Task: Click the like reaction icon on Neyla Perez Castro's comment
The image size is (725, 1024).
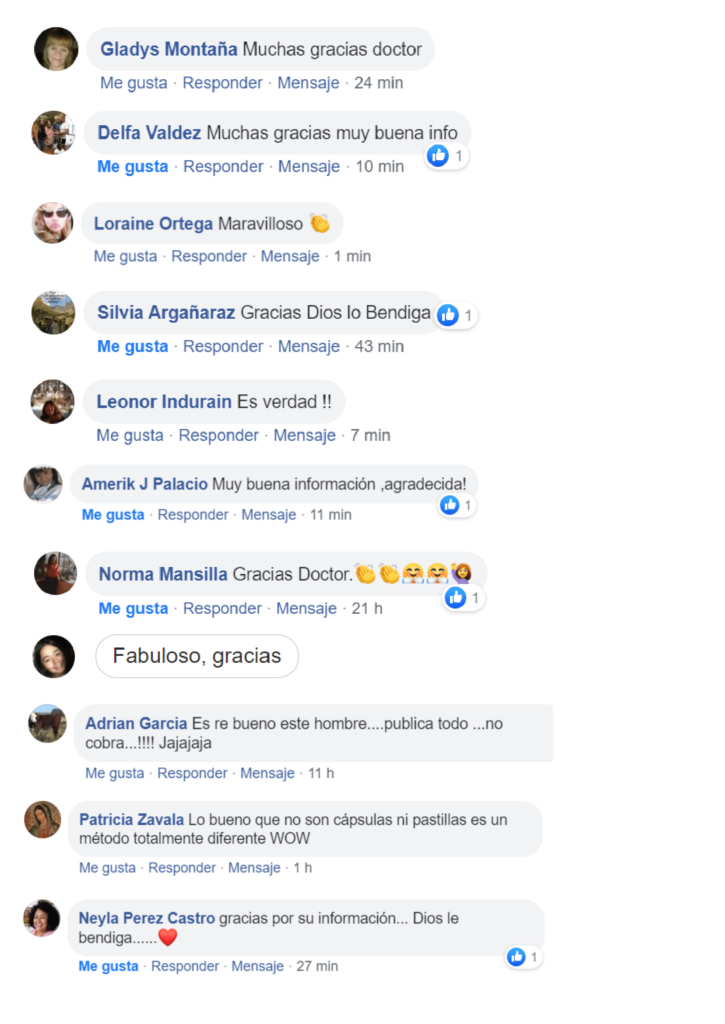Action: (x=516, y=957)
